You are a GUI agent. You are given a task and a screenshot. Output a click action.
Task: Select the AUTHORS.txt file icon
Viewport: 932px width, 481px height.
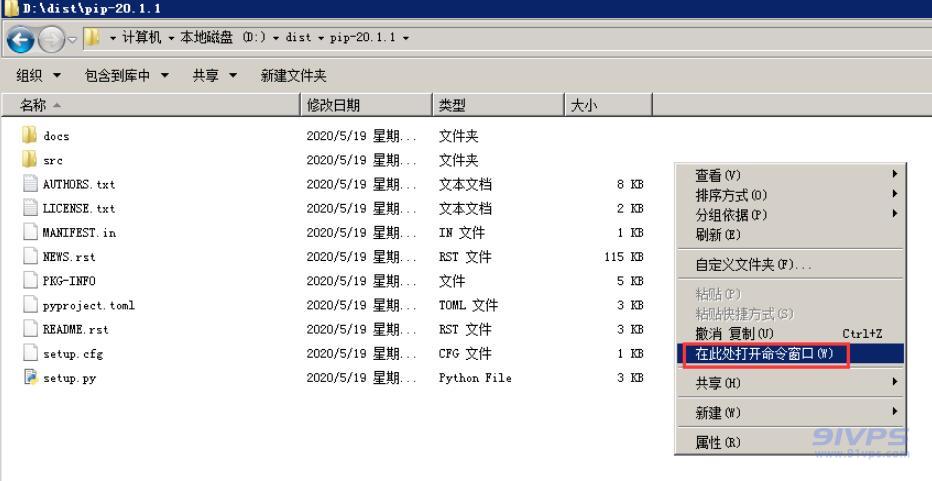(x=30, y=183)
